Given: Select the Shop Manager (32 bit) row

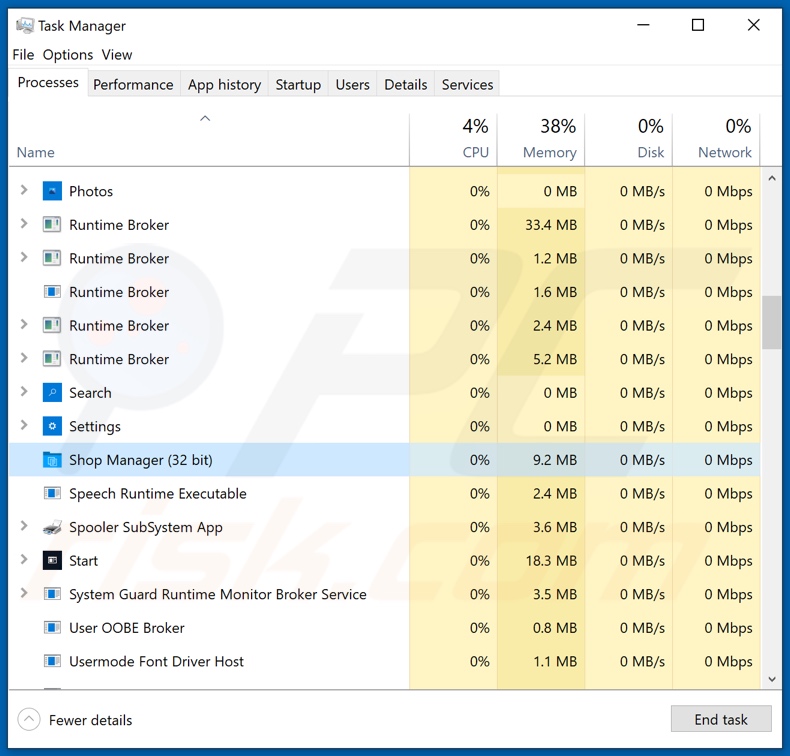Looking at the screenshot, I should (384, 460).
